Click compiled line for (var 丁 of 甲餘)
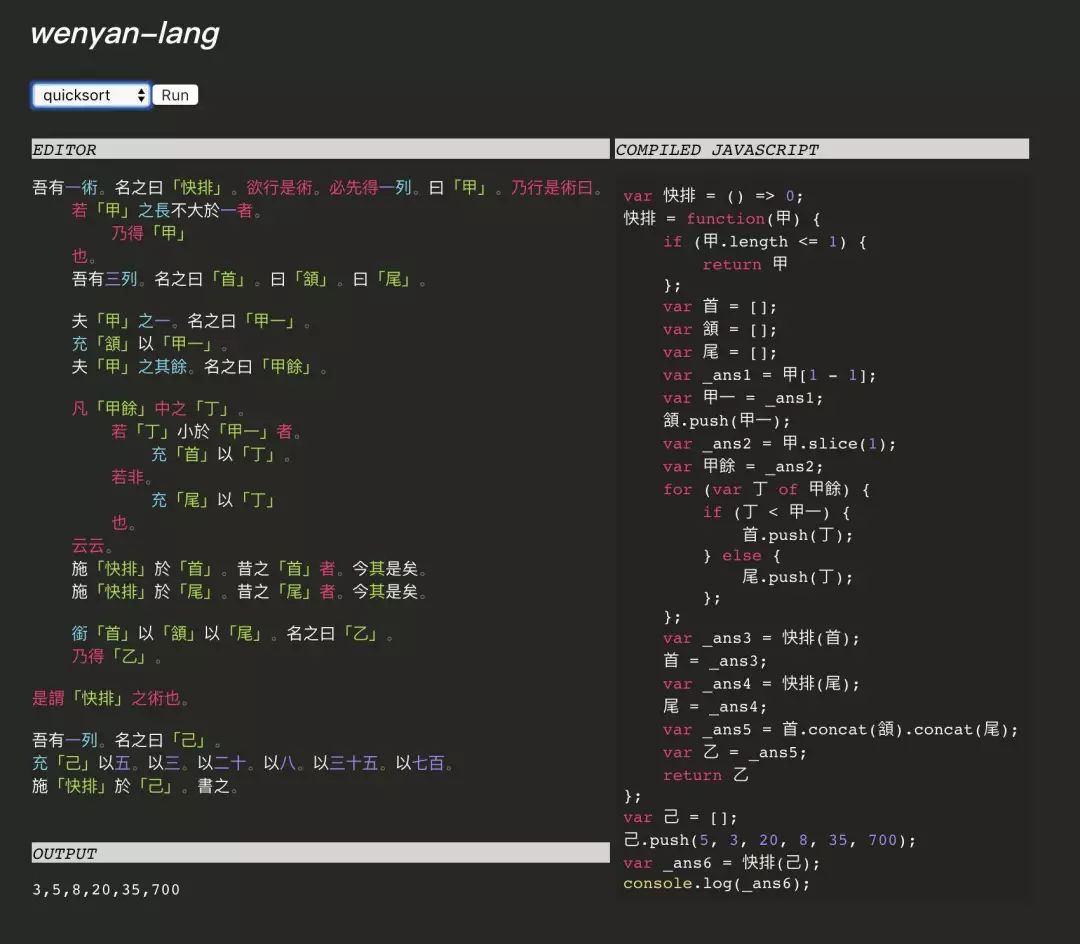 pos(766,490)
